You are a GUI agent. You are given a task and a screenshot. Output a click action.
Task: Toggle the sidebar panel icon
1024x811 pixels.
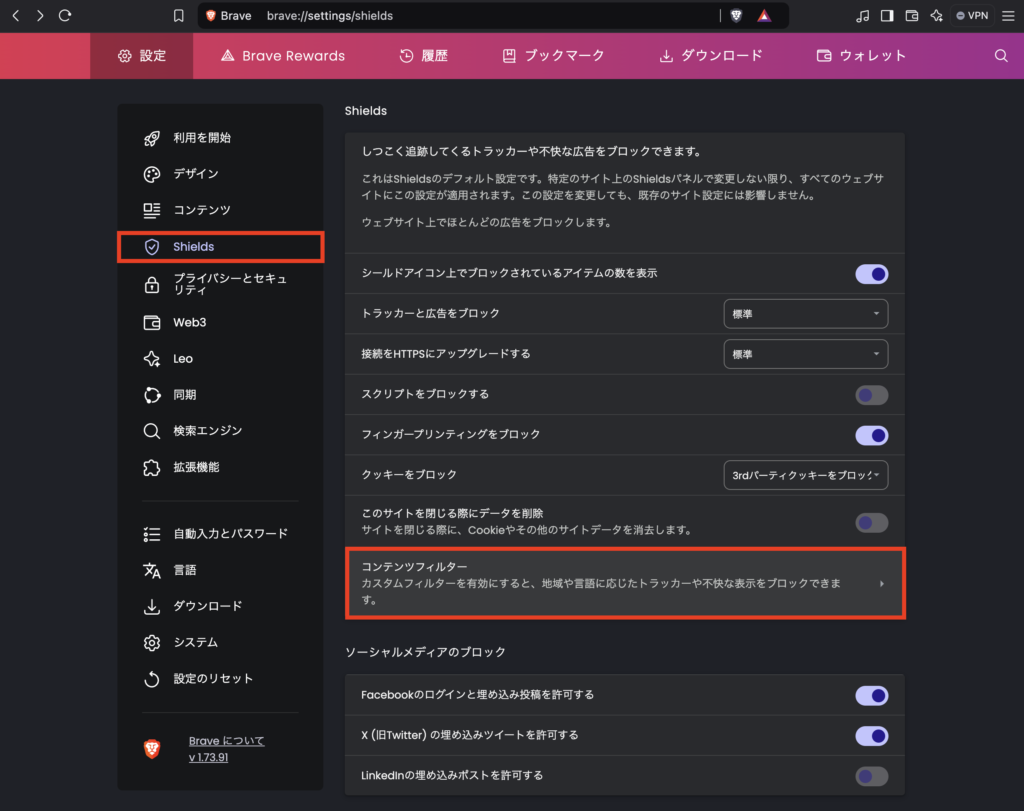[887, 16]
